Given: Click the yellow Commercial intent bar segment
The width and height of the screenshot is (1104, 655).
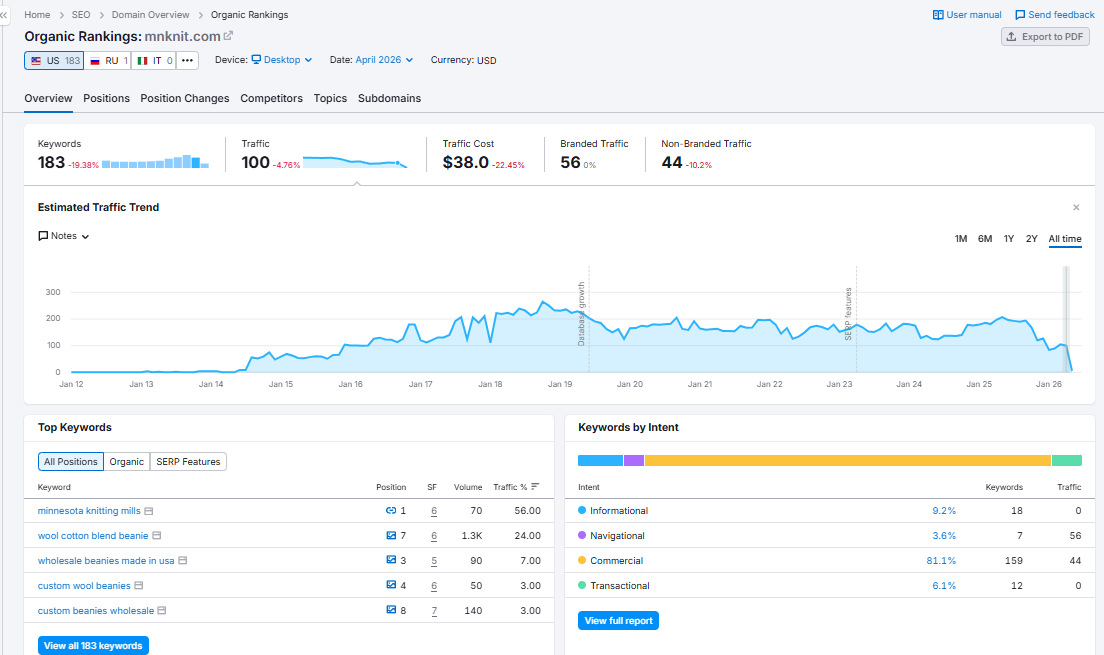Looking at the screenshot, I should 848,461.
